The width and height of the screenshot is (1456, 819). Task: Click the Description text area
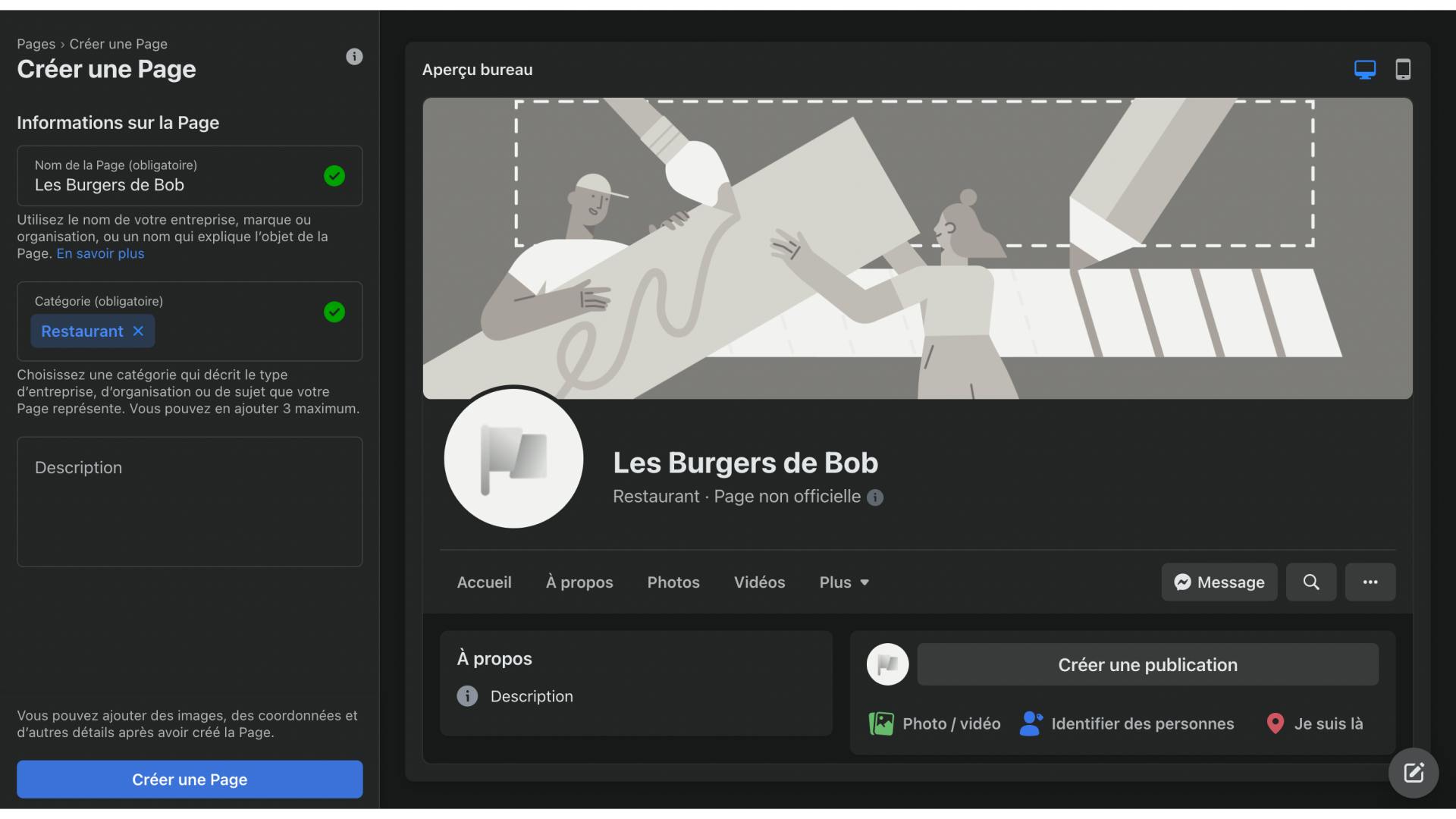190,502
